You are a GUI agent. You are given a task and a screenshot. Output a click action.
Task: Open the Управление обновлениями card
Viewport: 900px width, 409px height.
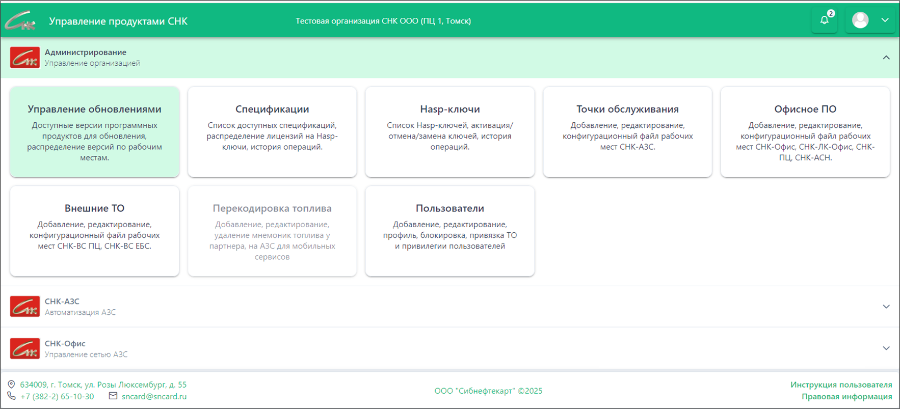tap(95, 132)
